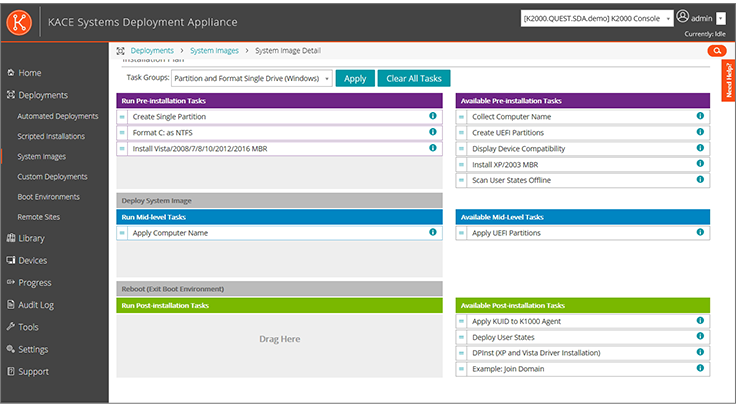This screenshot has width=736, height=406.
Task: Click the Drag Here post-installation drop area
Action: (x=279, y=345)
